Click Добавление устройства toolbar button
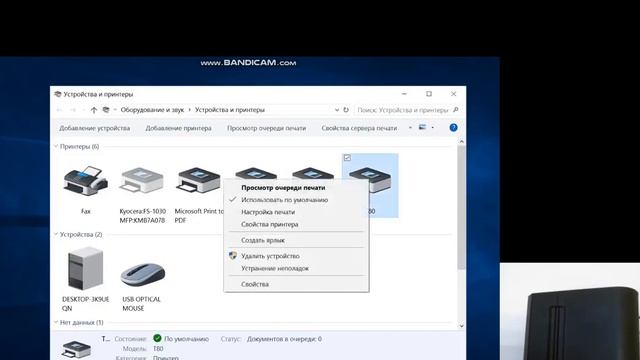Screen dimensions: 640x360 click(94, 128)
